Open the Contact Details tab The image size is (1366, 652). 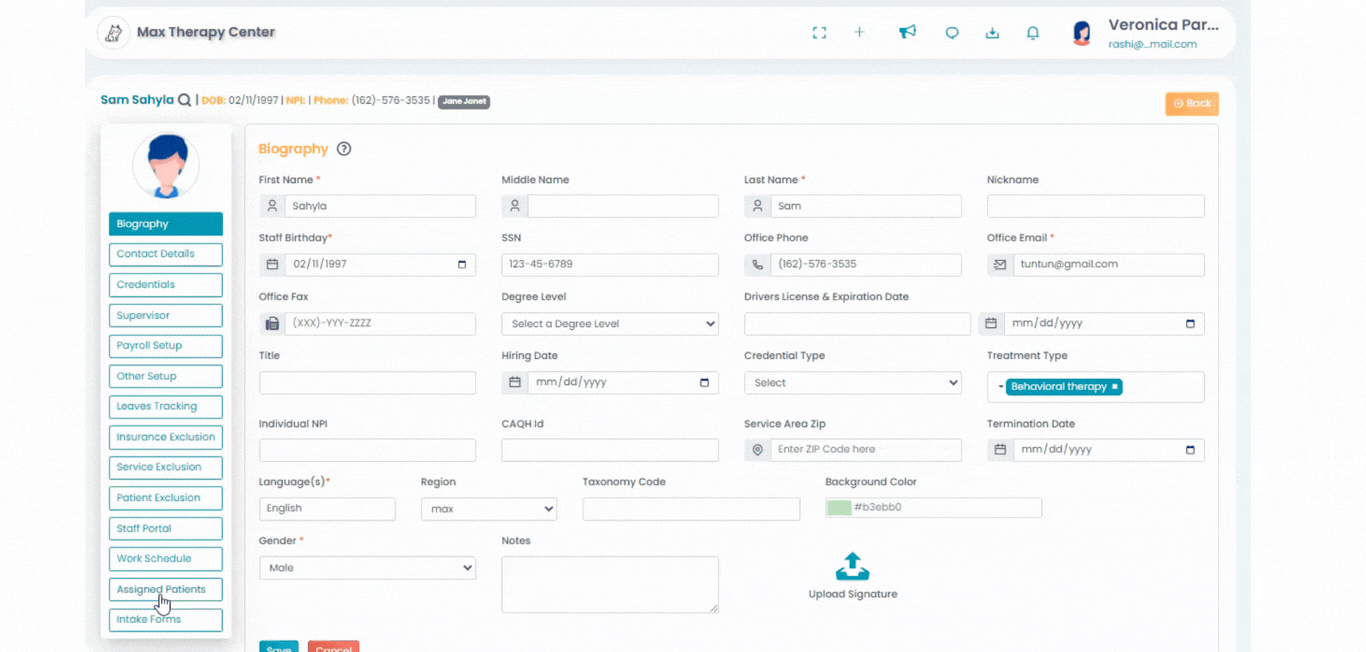click(x=166, y=254)
